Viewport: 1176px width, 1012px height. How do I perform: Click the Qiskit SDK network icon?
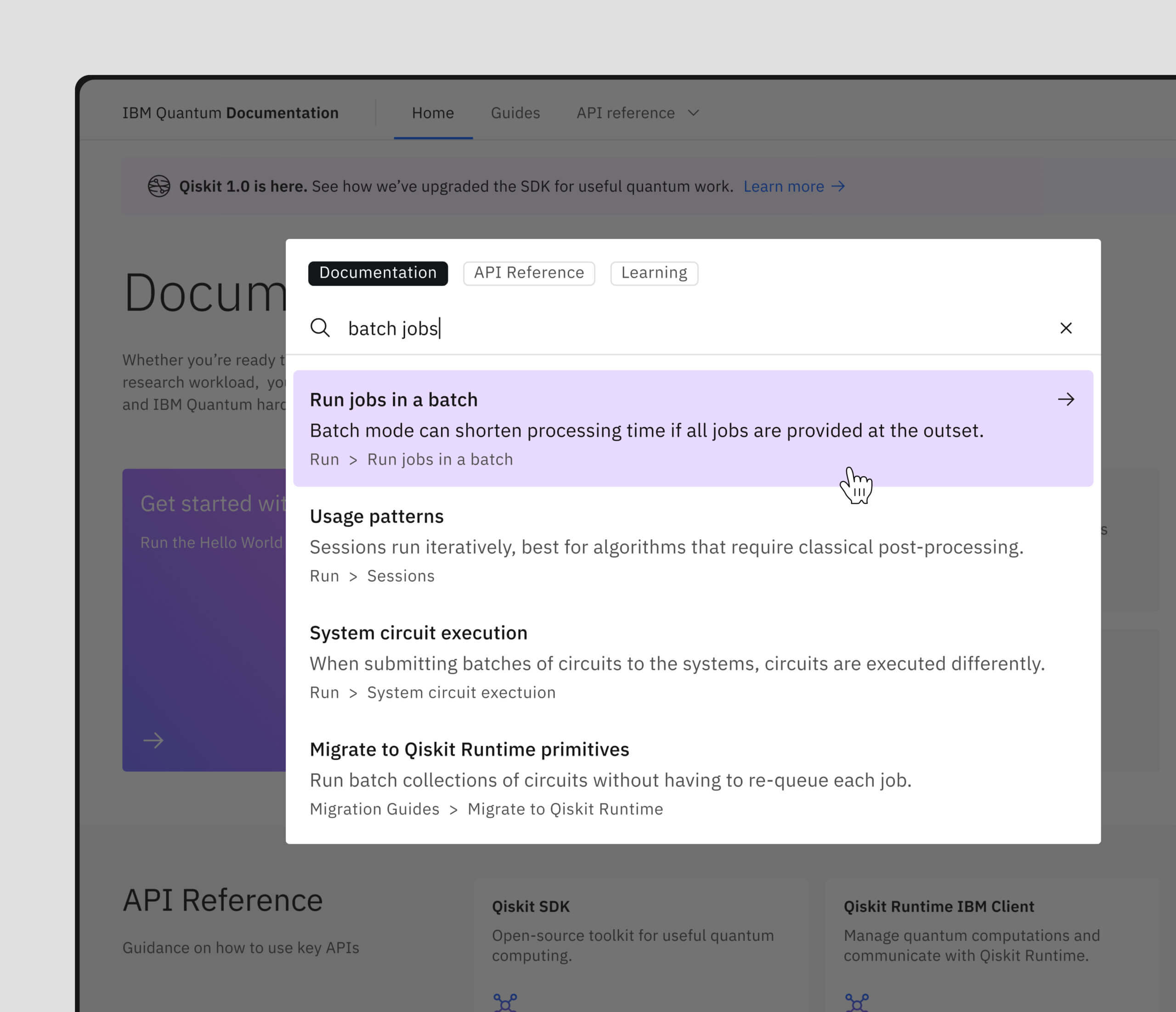tap(505, 1002)
